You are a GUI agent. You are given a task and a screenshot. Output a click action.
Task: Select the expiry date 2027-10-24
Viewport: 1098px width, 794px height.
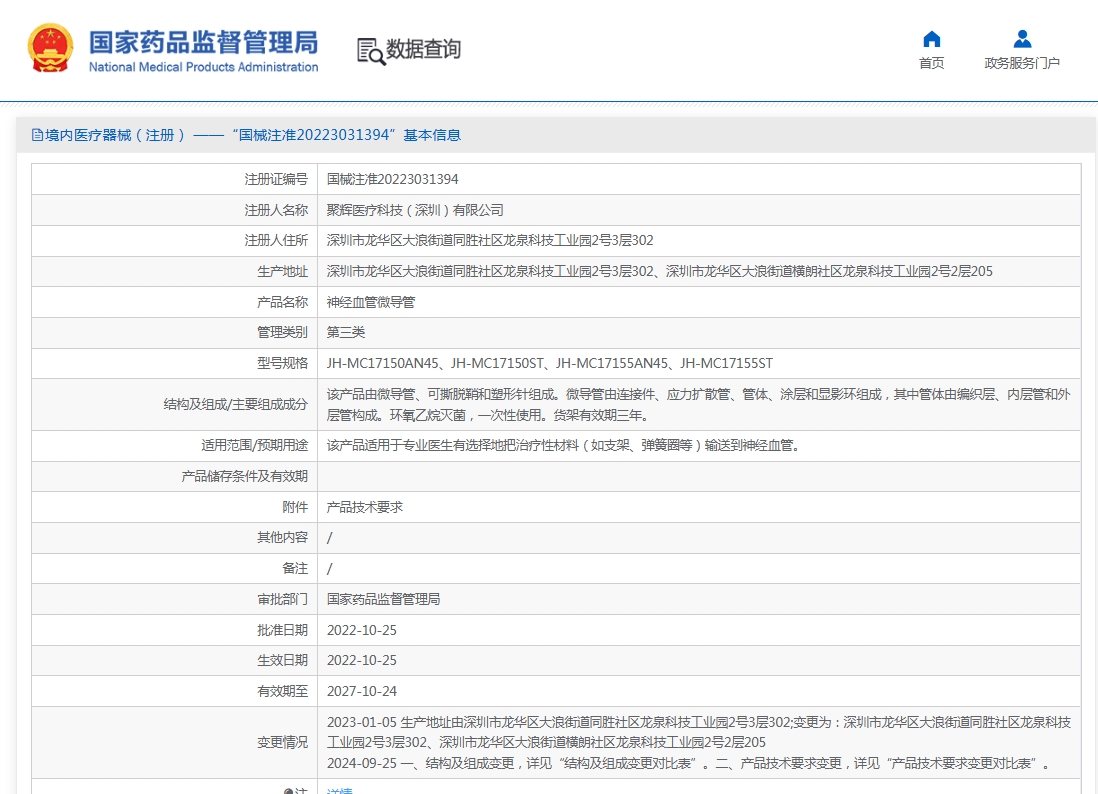click(x=362, y=691)
